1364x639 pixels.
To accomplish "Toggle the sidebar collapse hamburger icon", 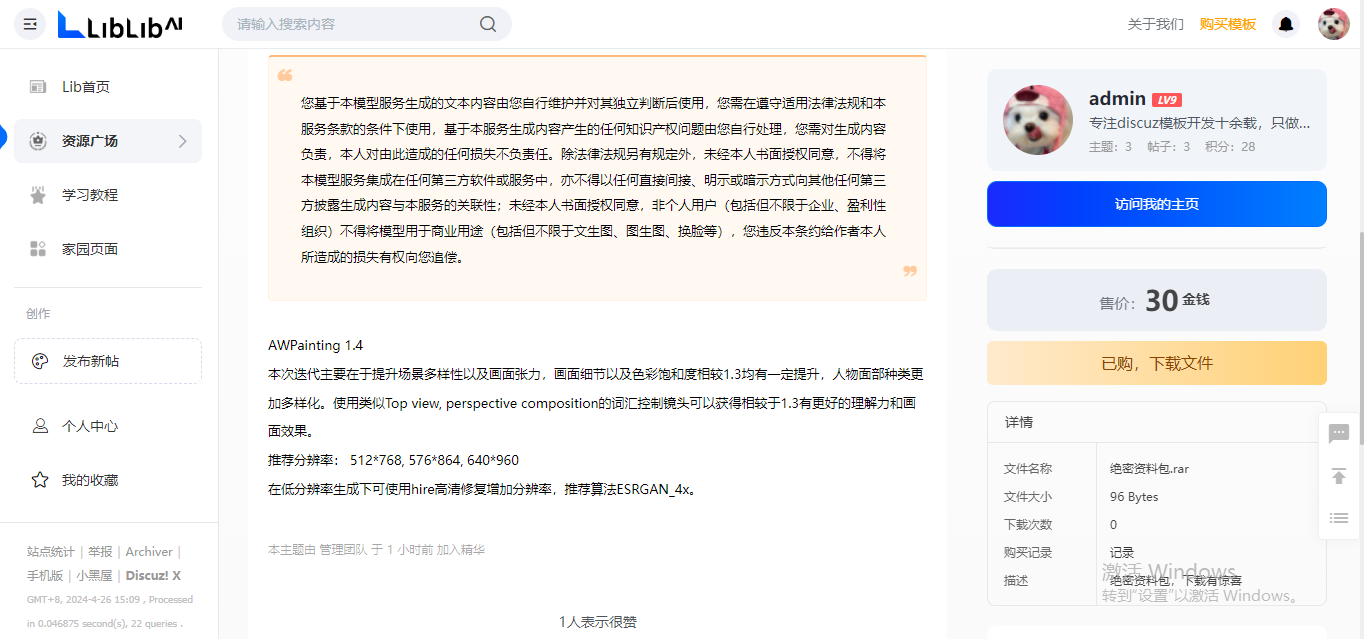I will [x=30, y=24].
